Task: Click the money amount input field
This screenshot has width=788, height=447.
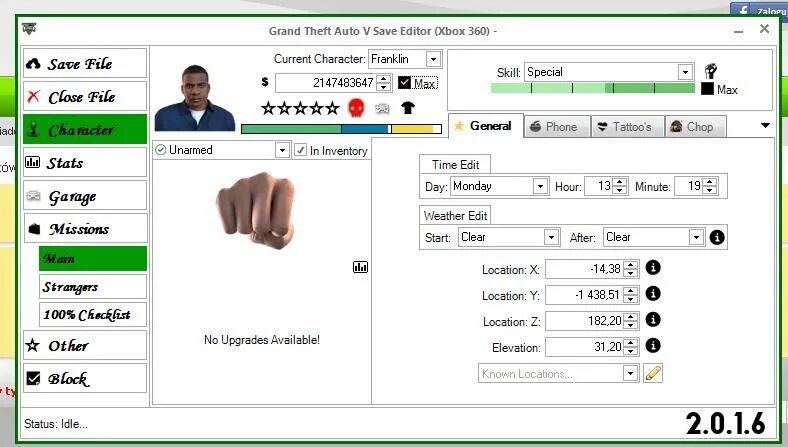Action: click(326, 82)
